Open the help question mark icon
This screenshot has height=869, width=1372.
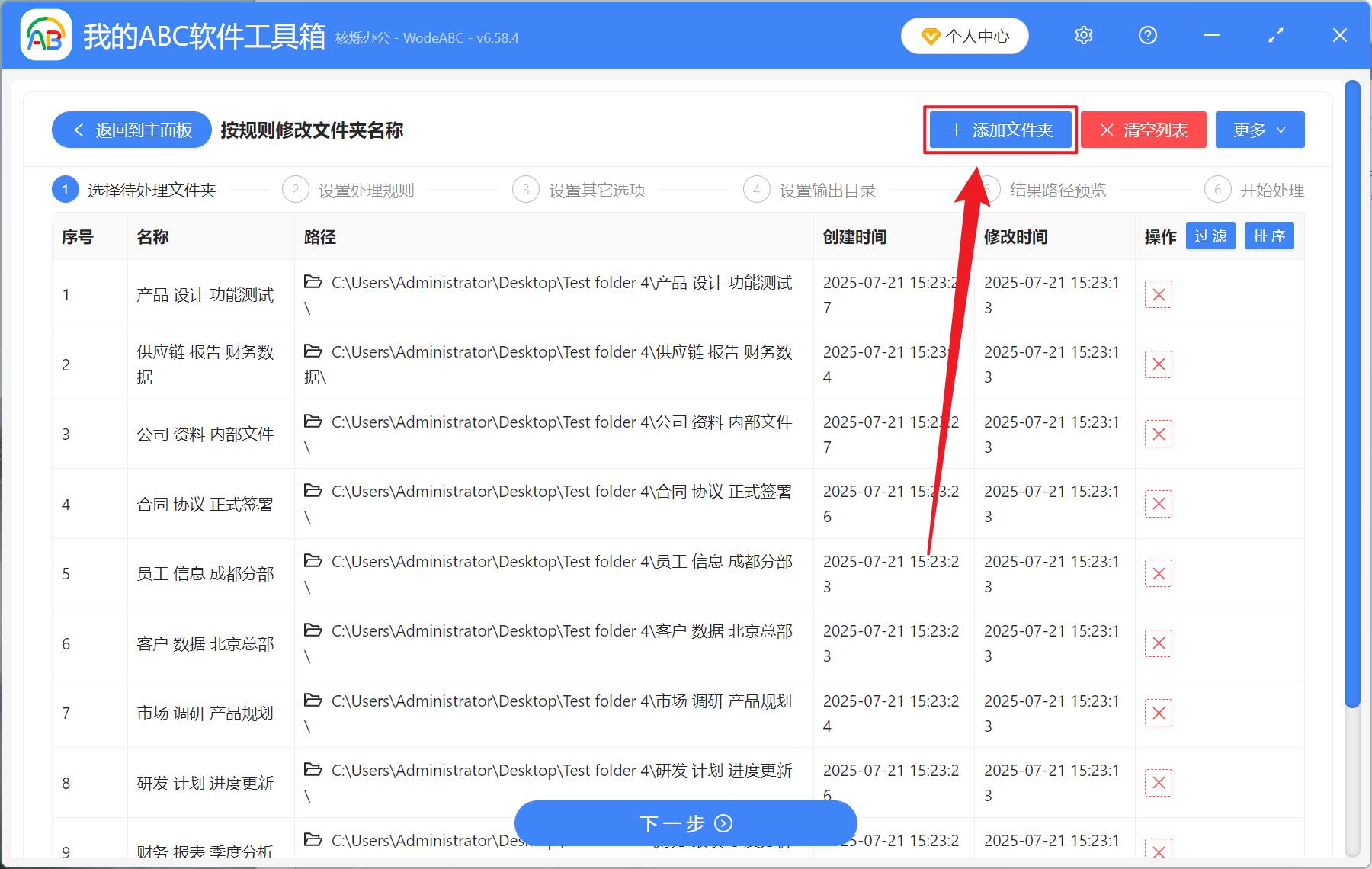tap(1147, 35)
